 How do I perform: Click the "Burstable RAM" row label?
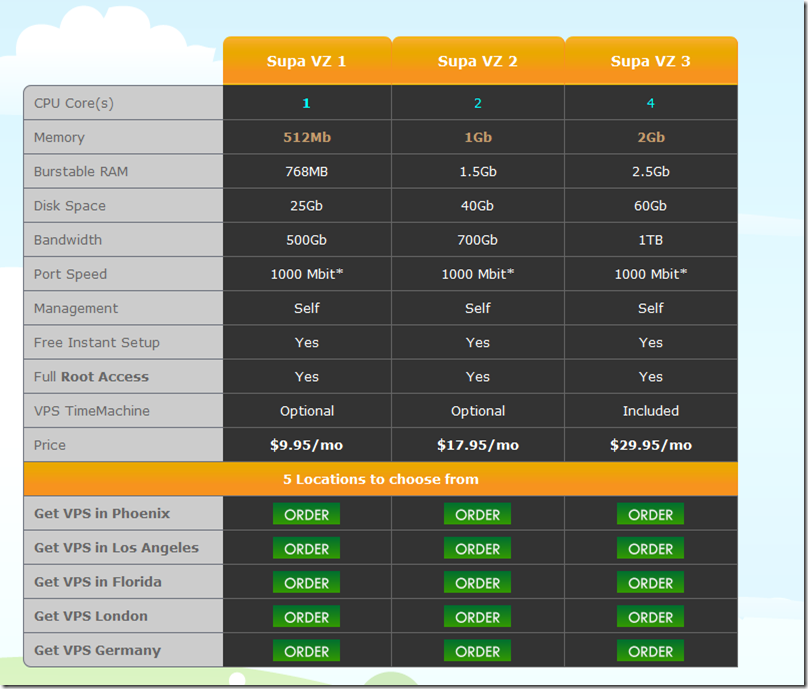pyautogui.click(x=81, y=171)
